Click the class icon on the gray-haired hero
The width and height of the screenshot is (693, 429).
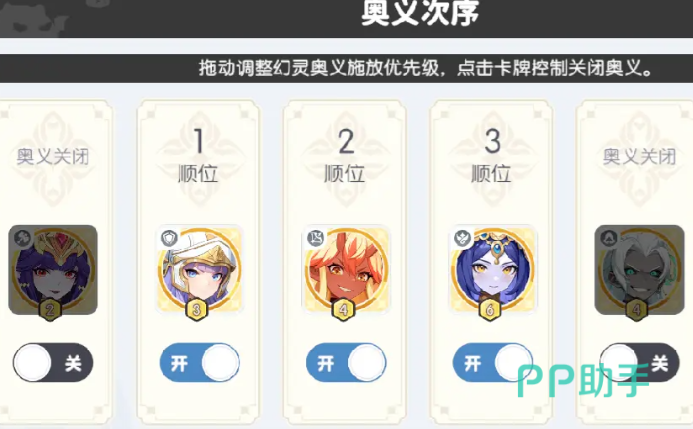(x=609, y=239)
